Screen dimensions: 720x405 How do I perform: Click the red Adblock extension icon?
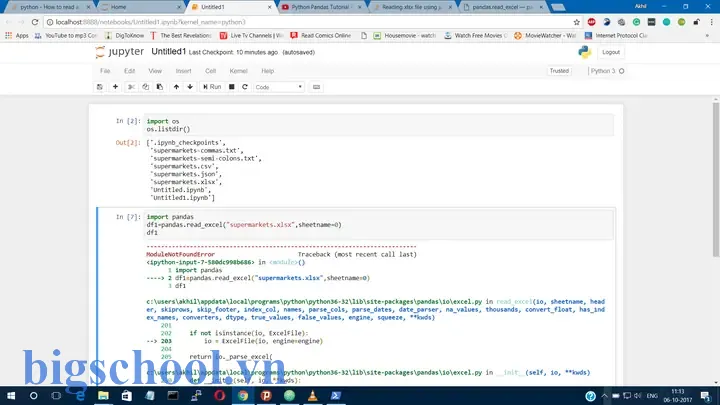pyautogui.click(x=591, y=22)
